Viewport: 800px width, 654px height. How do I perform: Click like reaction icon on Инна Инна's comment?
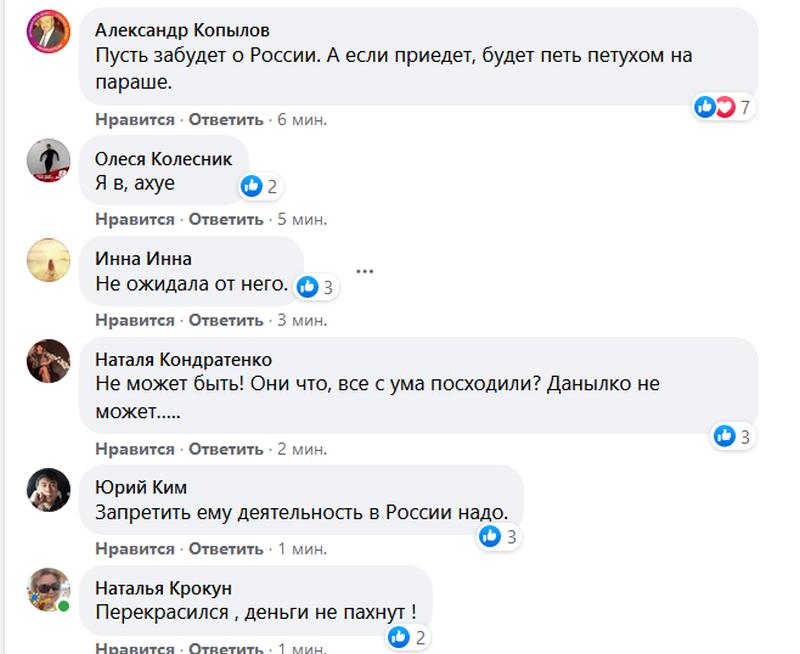coord(308,287)
